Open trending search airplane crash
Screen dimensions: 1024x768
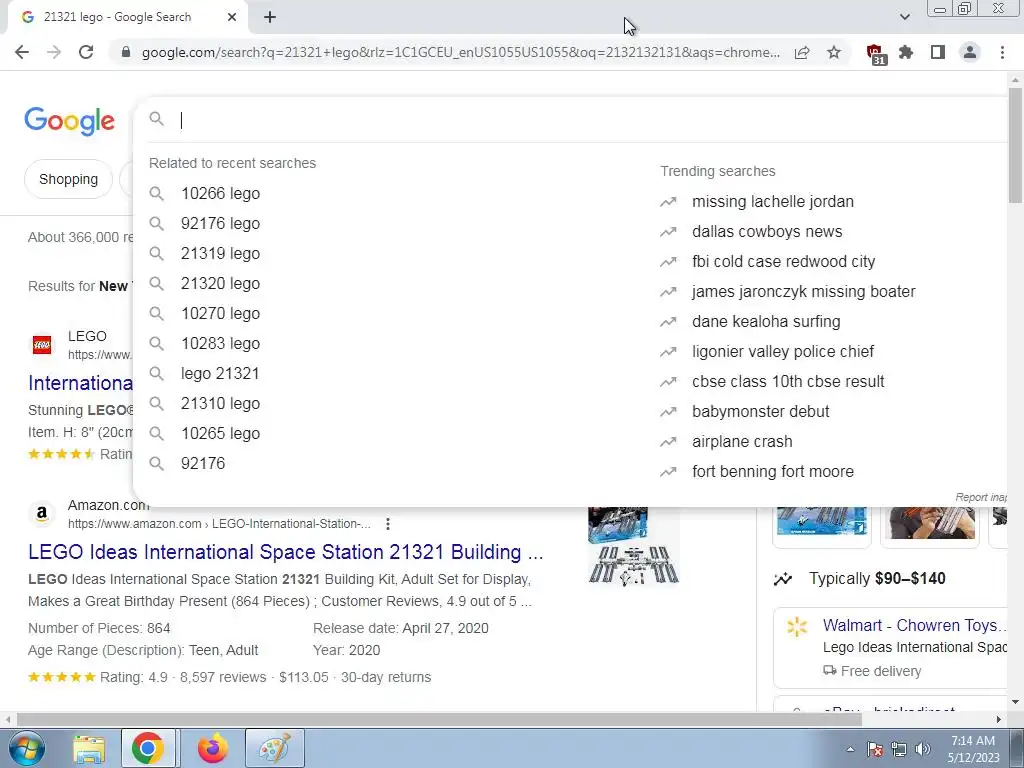click(x=742, y=442)
